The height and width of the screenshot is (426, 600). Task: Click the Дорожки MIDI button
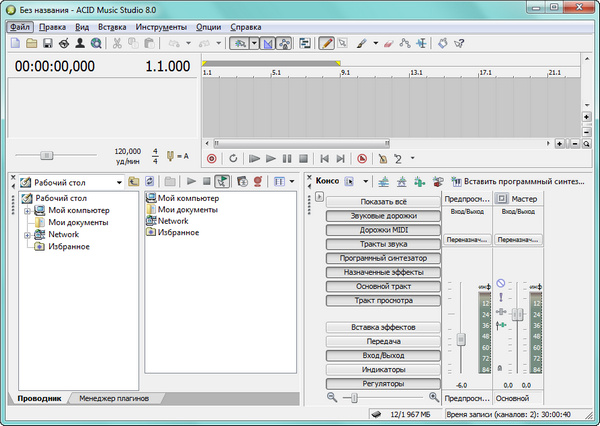[384, 230]
